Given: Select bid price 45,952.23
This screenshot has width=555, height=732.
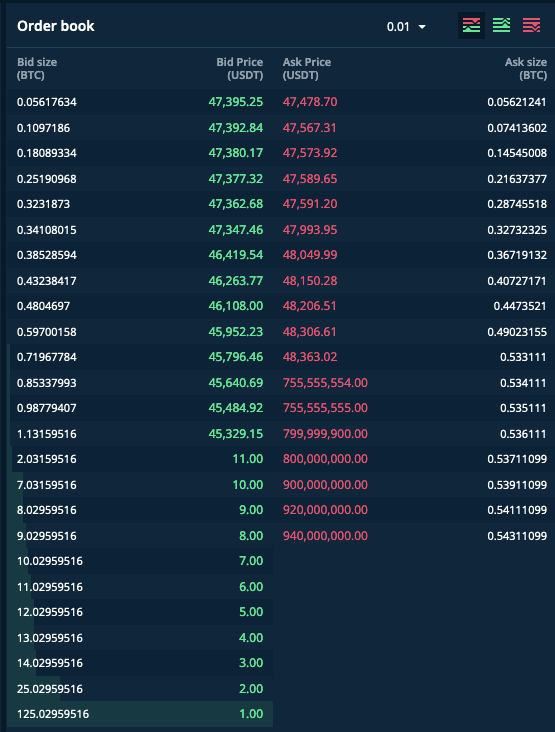Looking at the screenshot, I should click(x=236, y=332).
